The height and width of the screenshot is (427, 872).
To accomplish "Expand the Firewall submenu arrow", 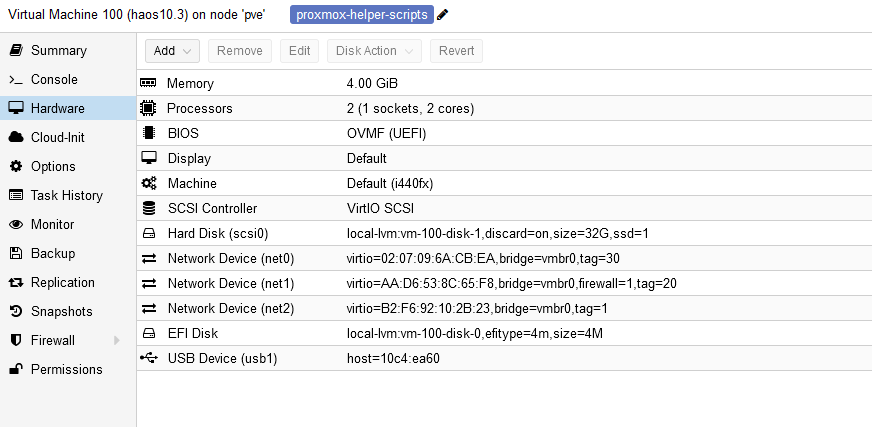I will (117, 341).
